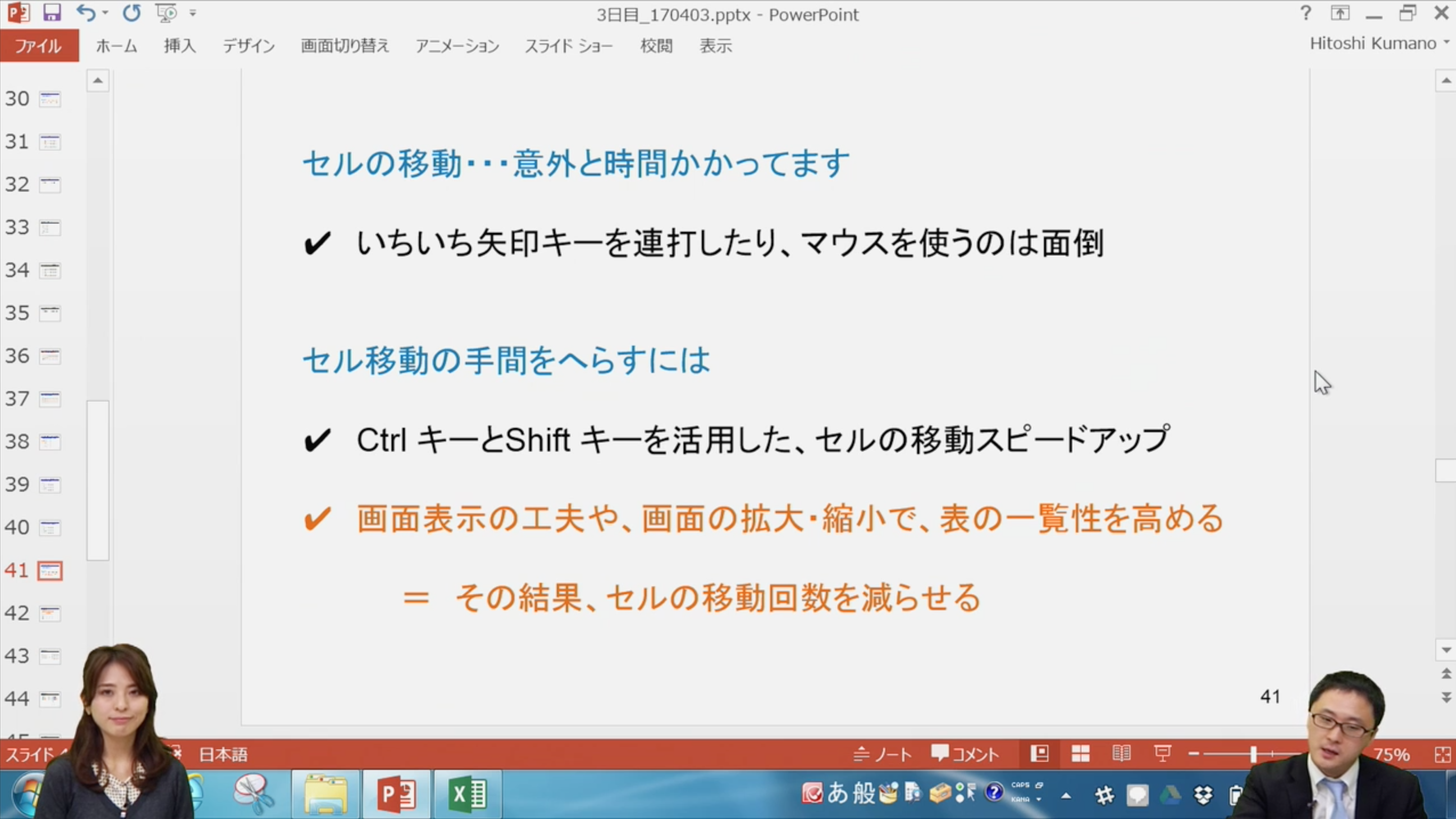Click the Undo arrow icon

pyautogui.click(x=86, y=13)
